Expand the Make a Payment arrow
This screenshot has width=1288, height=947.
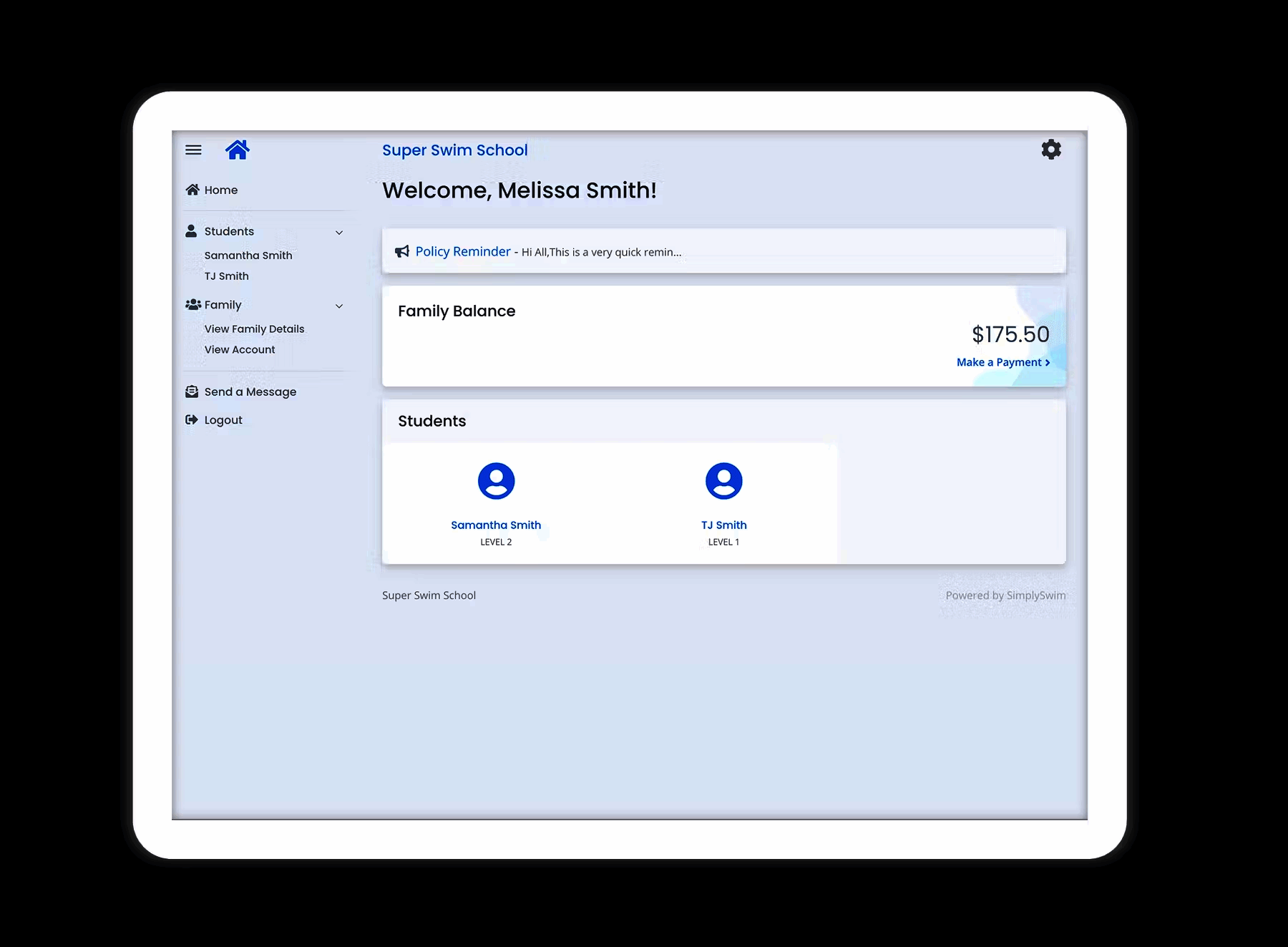(1048, 362)
